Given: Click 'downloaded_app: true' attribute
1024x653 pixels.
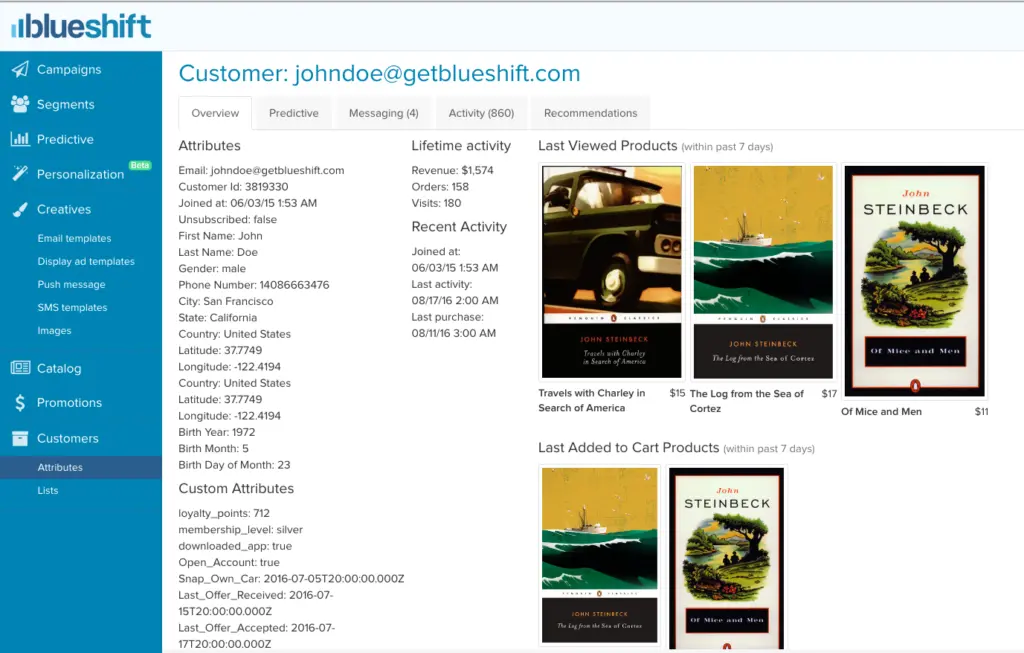Looking at the screenshot, I should click(235, 546).
